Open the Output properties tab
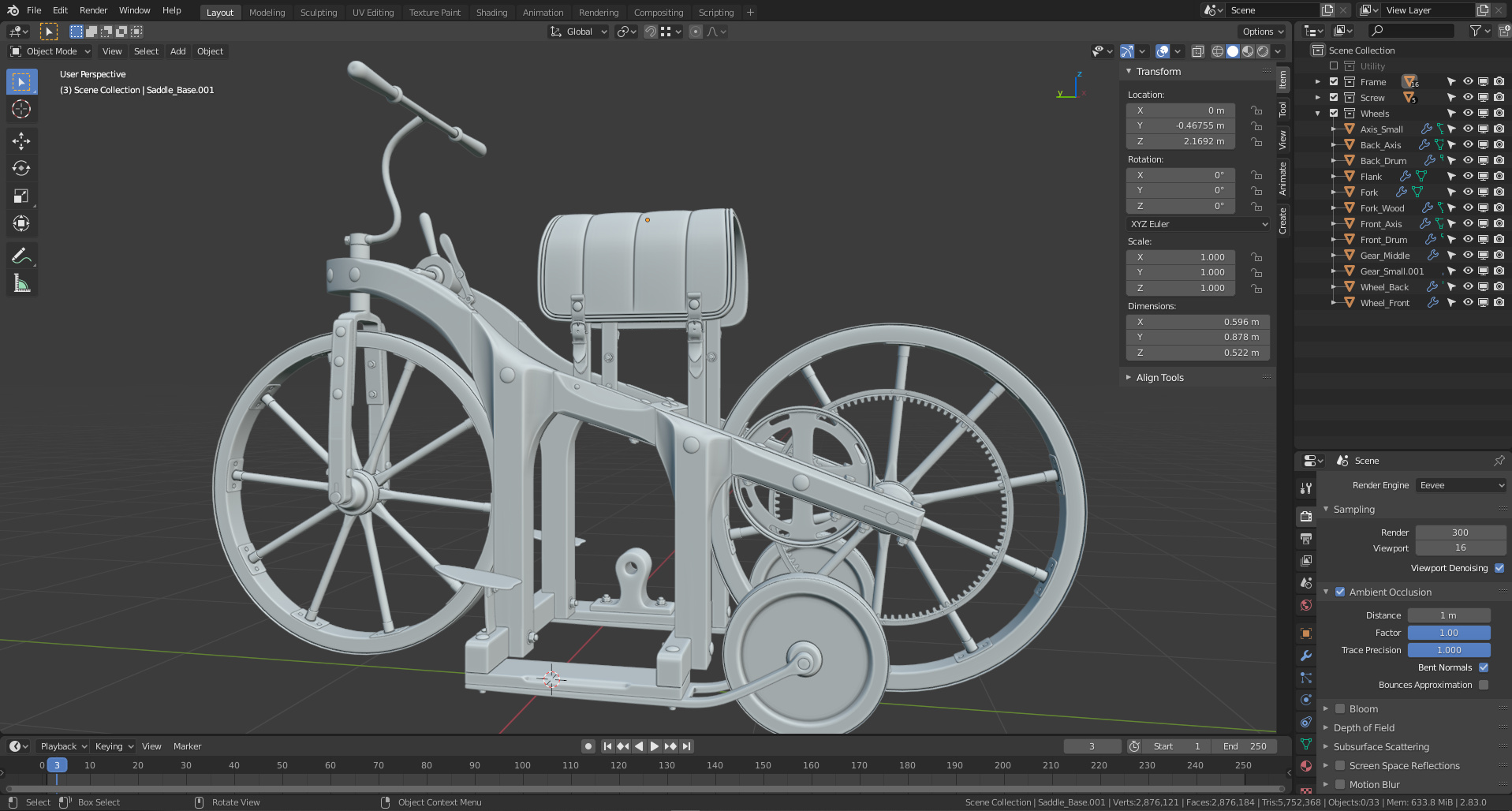1512x811 pixels. coord(1306,539)
